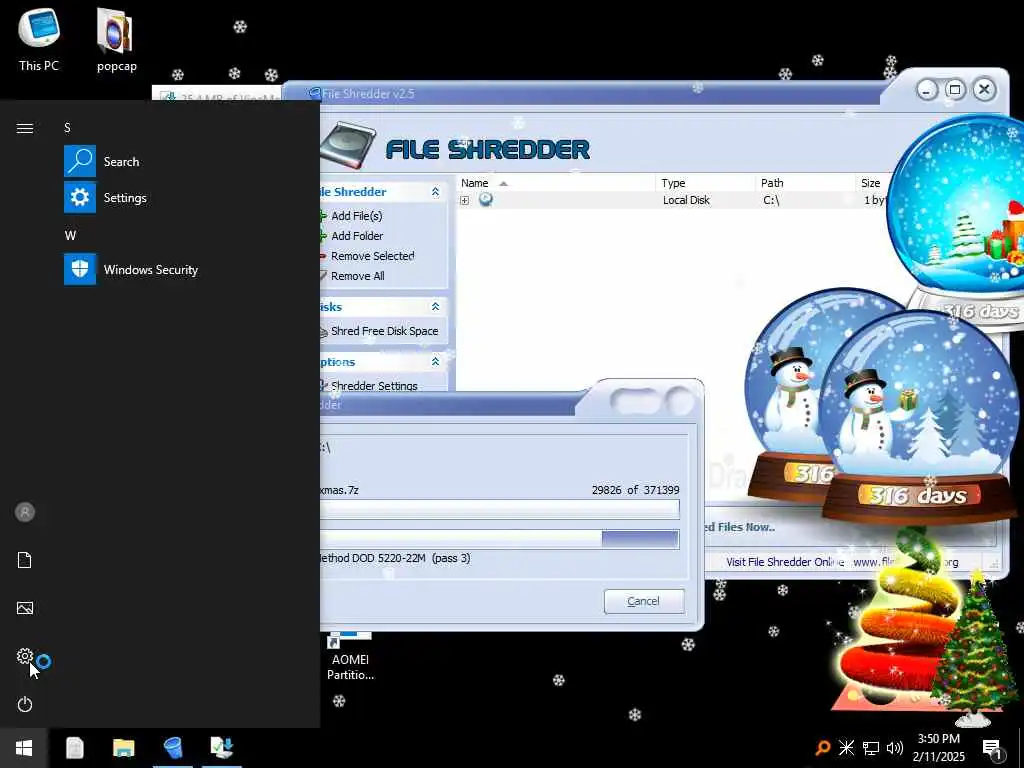
Task: Expand the Start menu hamburger button
Action: tap(25, 128)
